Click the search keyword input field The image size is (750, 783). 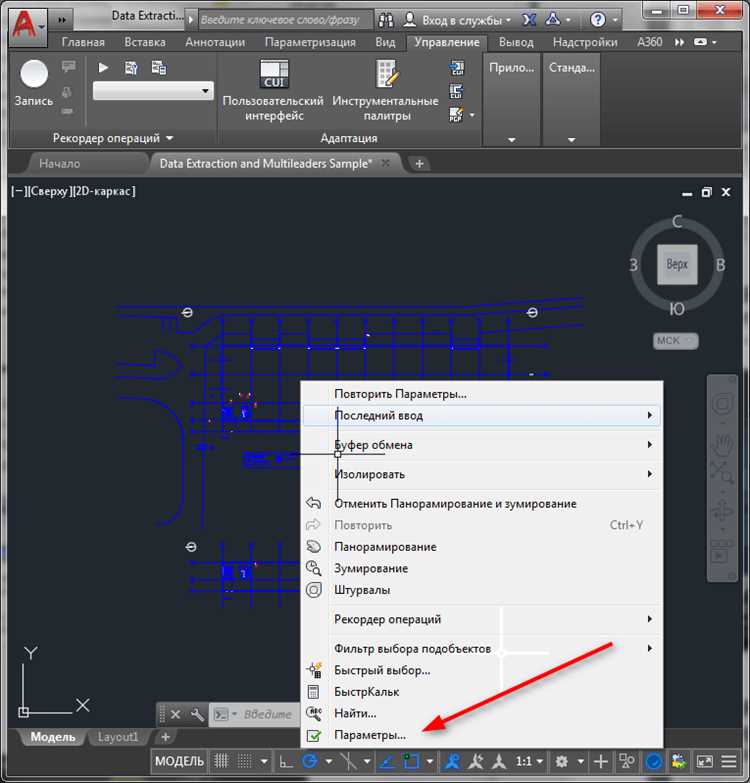pyautogui.click(x=286, y=20)
